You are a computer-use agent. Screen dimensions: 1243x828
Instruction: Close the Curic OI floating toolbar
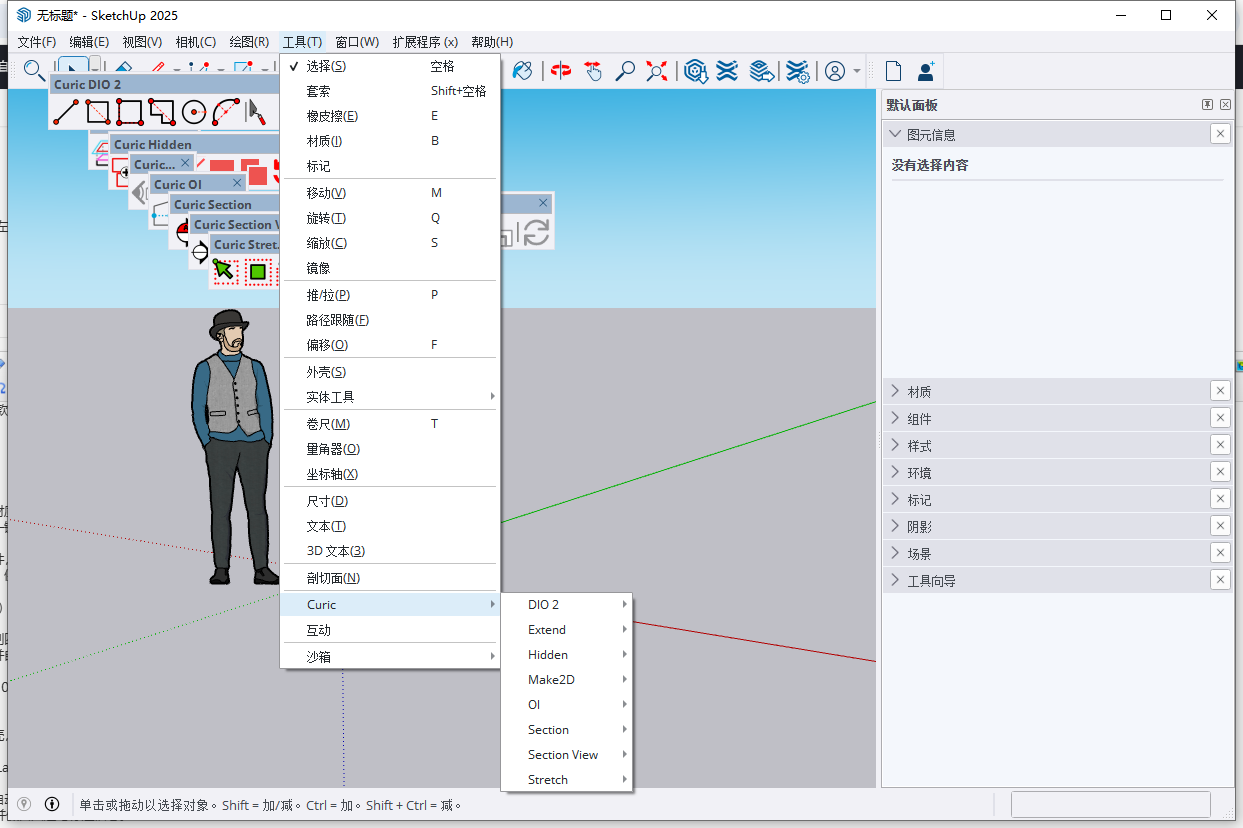[x=237, y=184]
